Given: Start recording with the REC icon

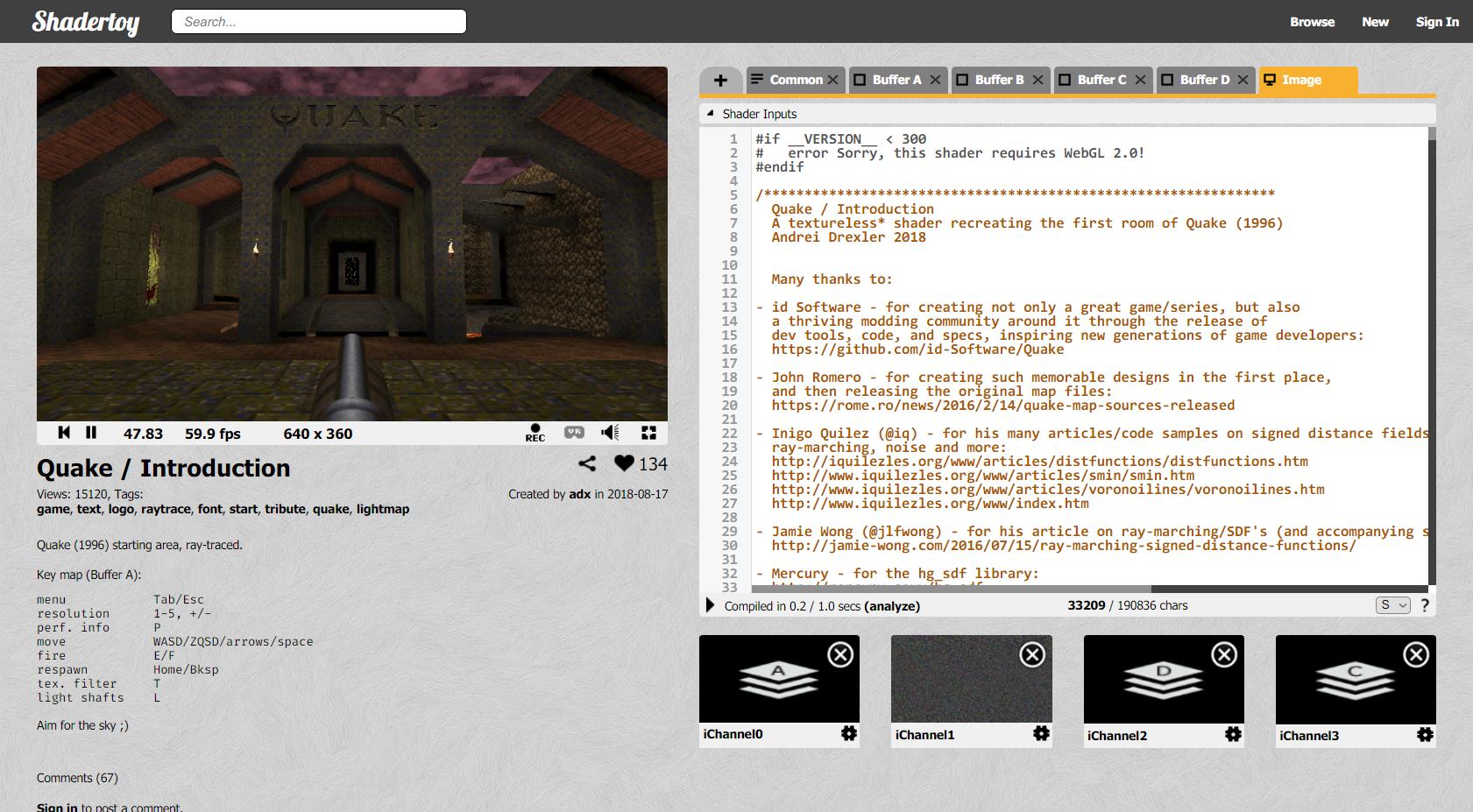Looking at the screenshot, I should coord(535,433).
